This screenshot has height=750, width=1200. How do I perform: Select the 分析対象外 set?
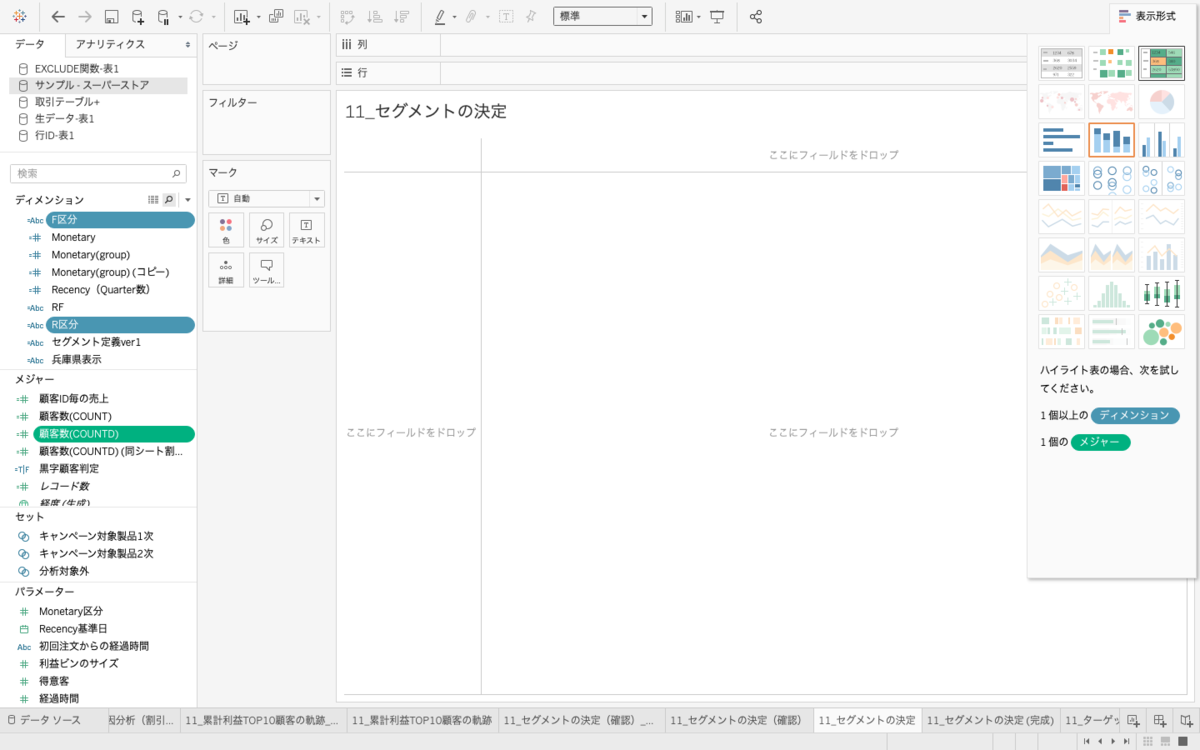pos(64,571)
